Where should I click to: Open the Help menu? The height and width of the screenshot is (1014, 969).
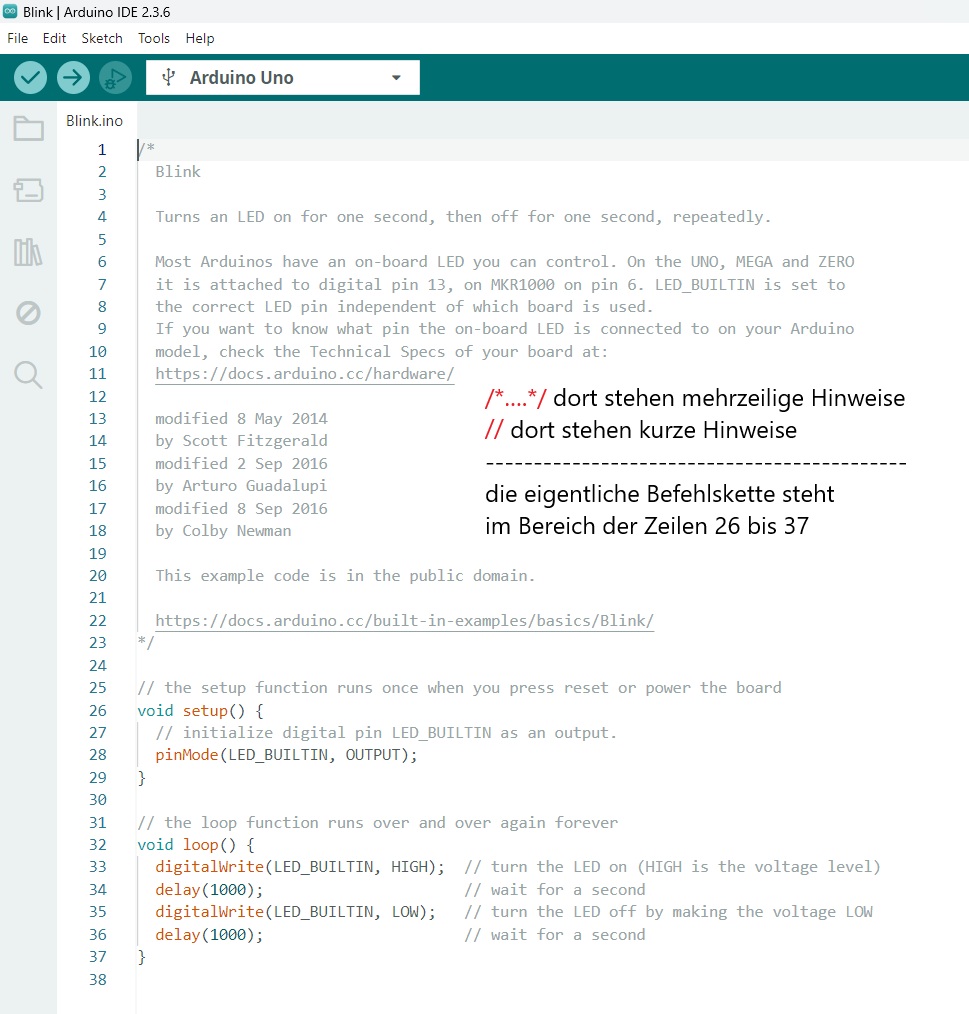(x=199, y=38)
